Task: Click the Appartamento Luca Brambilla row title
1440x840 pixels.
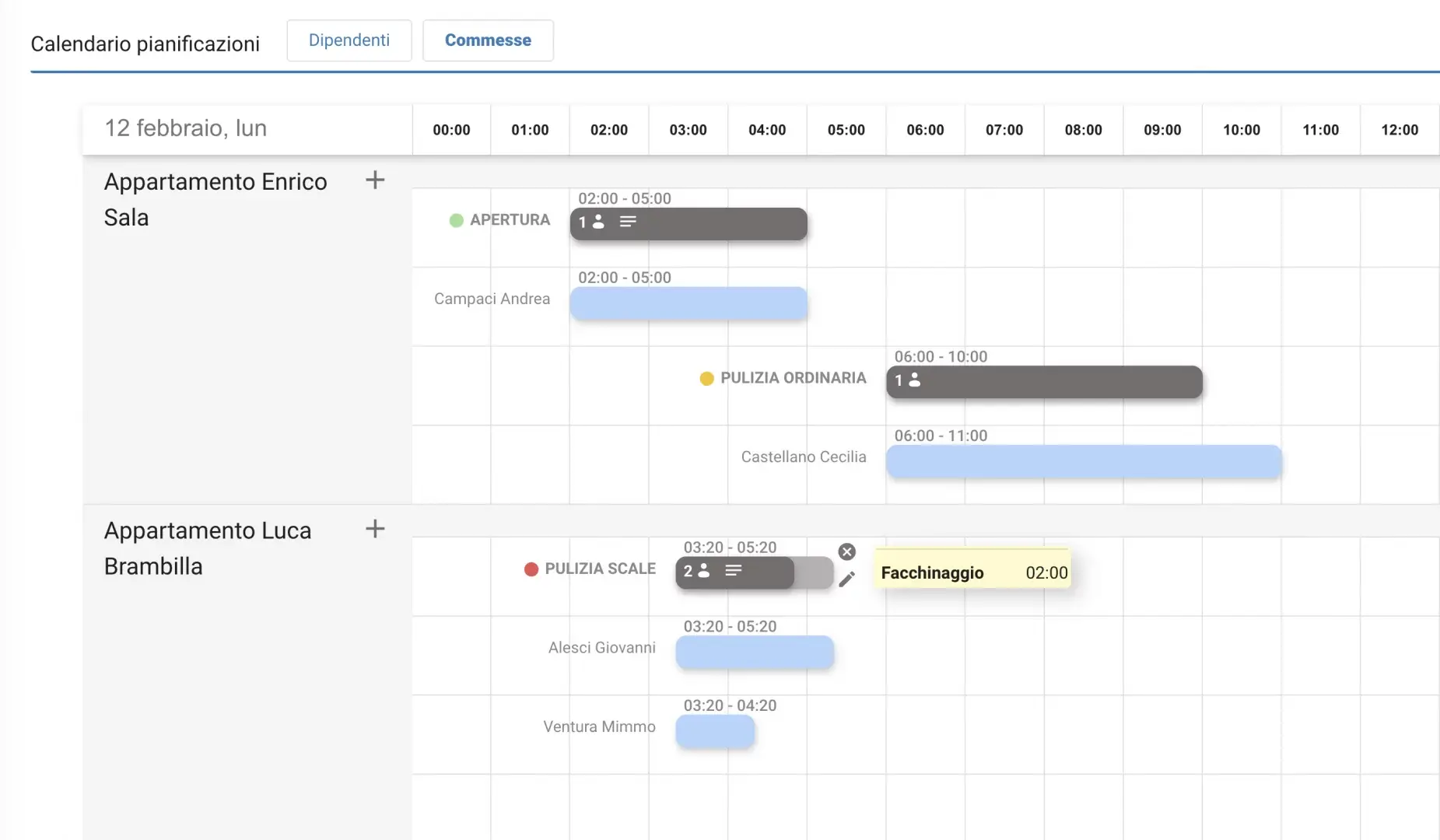Action: click(208, 548)
